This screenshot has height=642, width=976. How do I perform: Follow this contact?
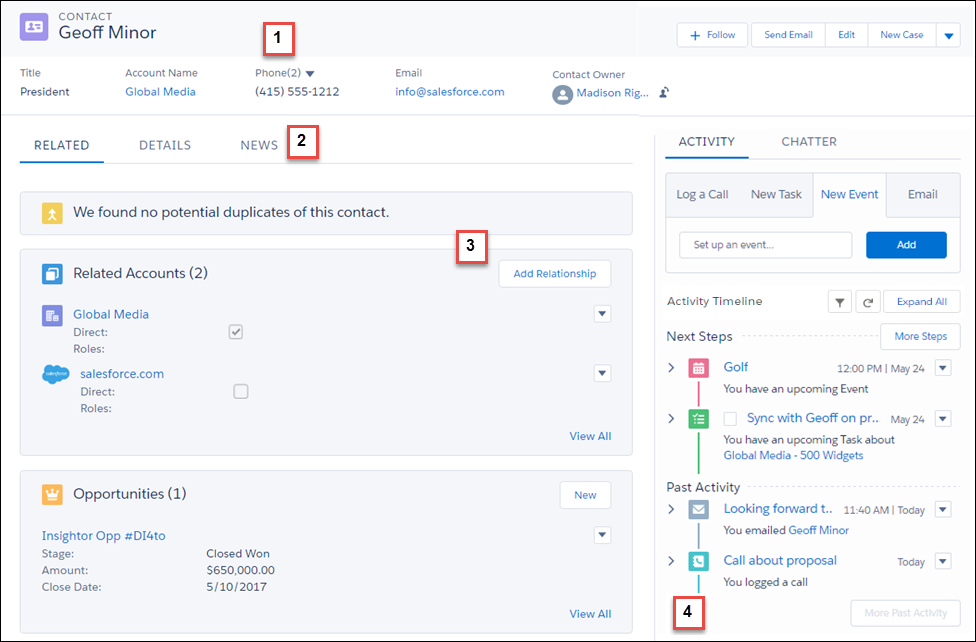click(712, 35)
